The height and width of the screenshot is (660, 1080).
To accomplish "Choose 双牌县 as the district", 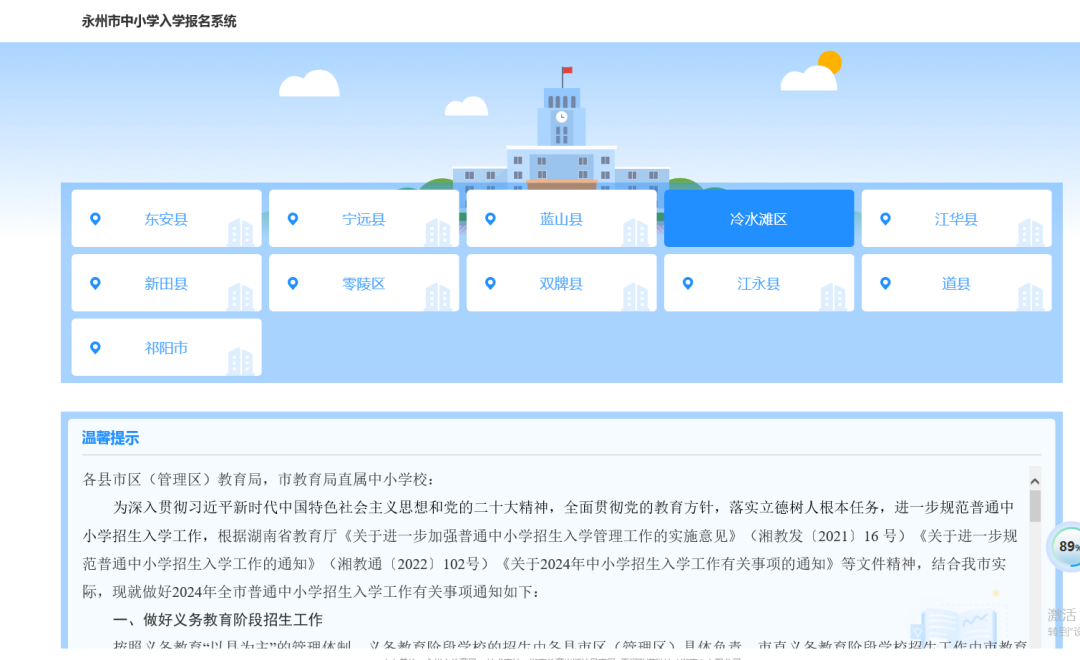I will 561,283.
